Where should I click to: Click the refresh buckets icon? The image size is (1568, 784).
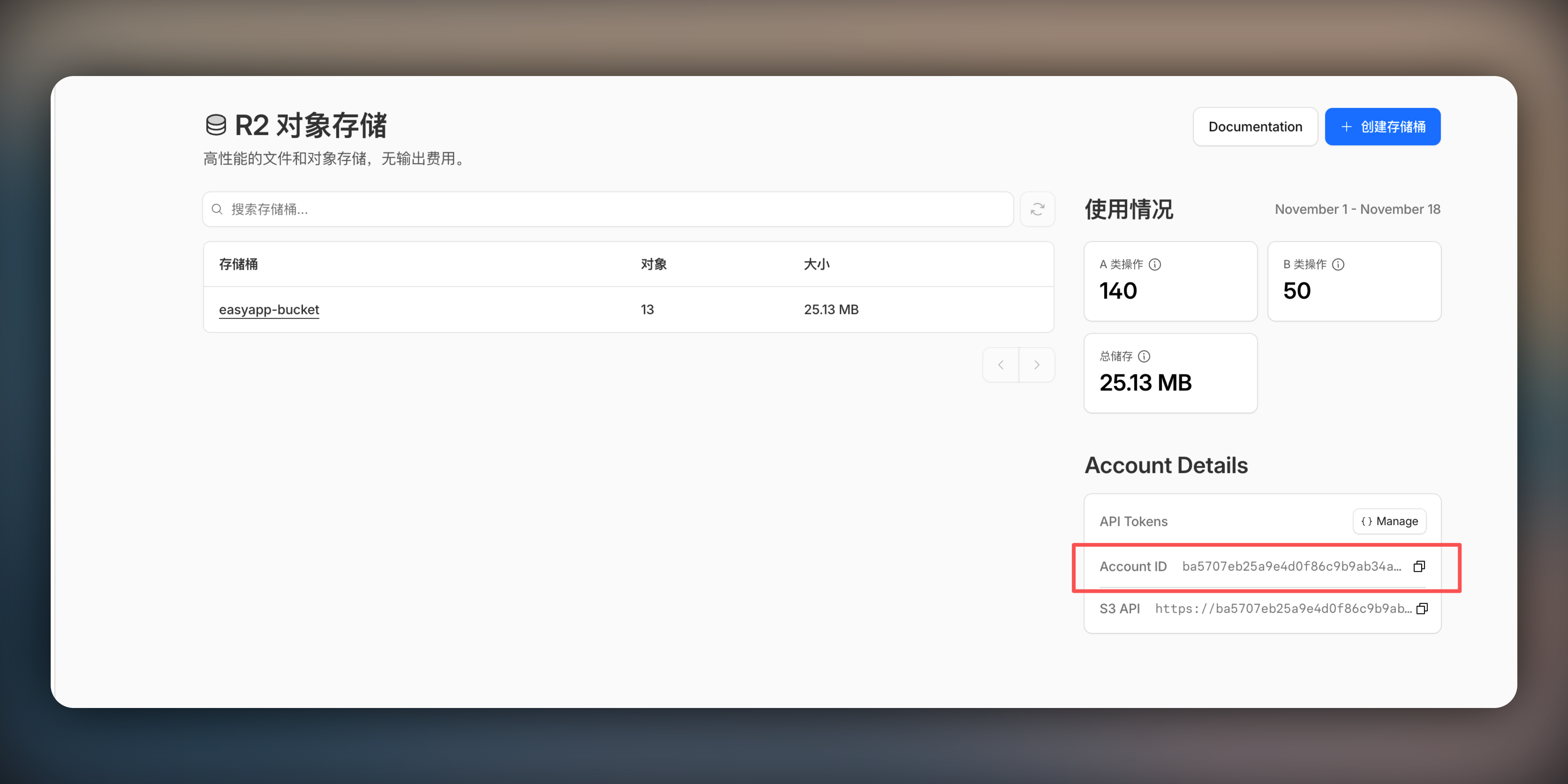tap(1037, 209)
